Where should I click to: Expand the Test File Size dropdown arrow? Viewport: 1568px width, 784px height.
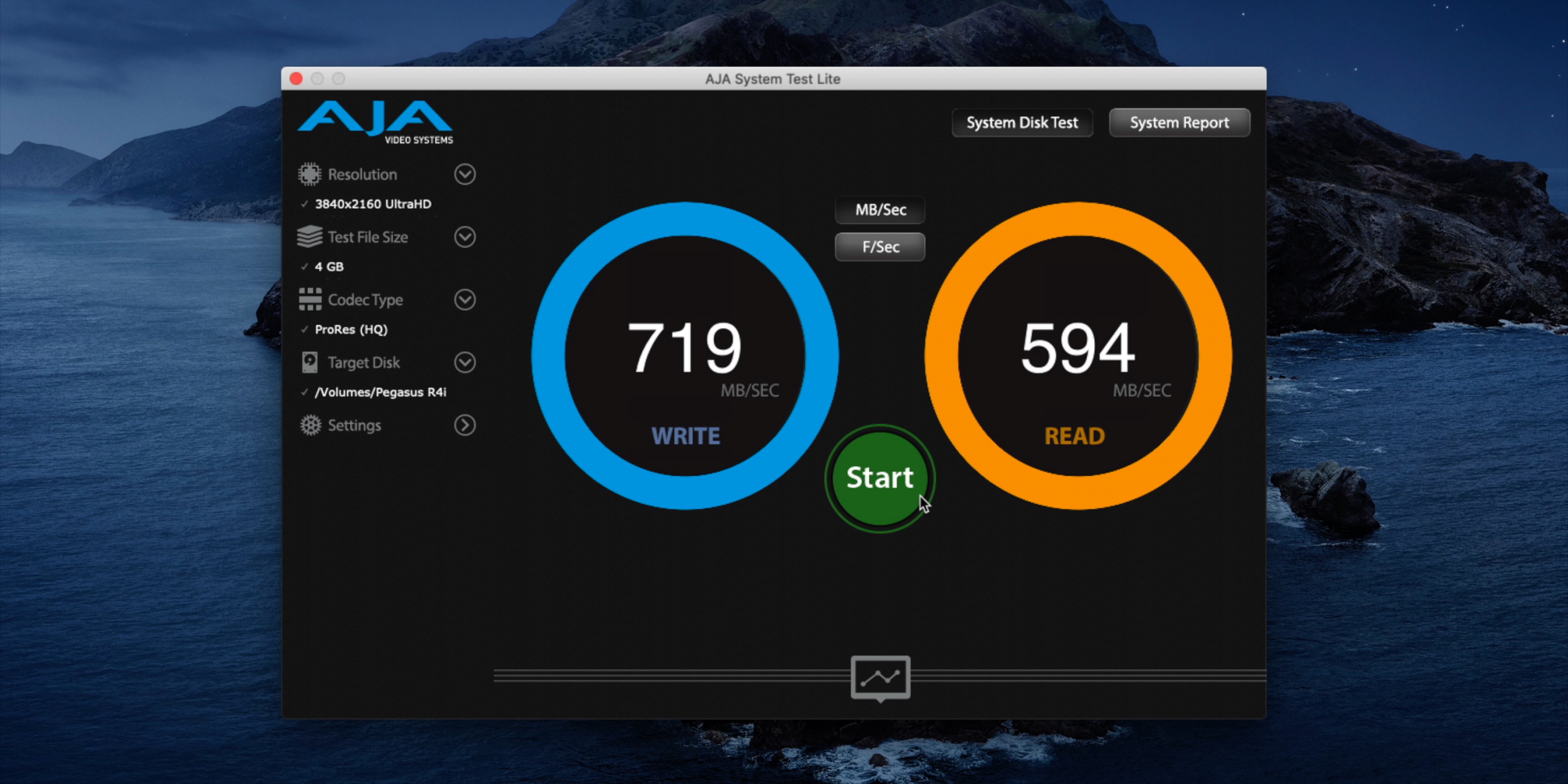tap(464, 237)
